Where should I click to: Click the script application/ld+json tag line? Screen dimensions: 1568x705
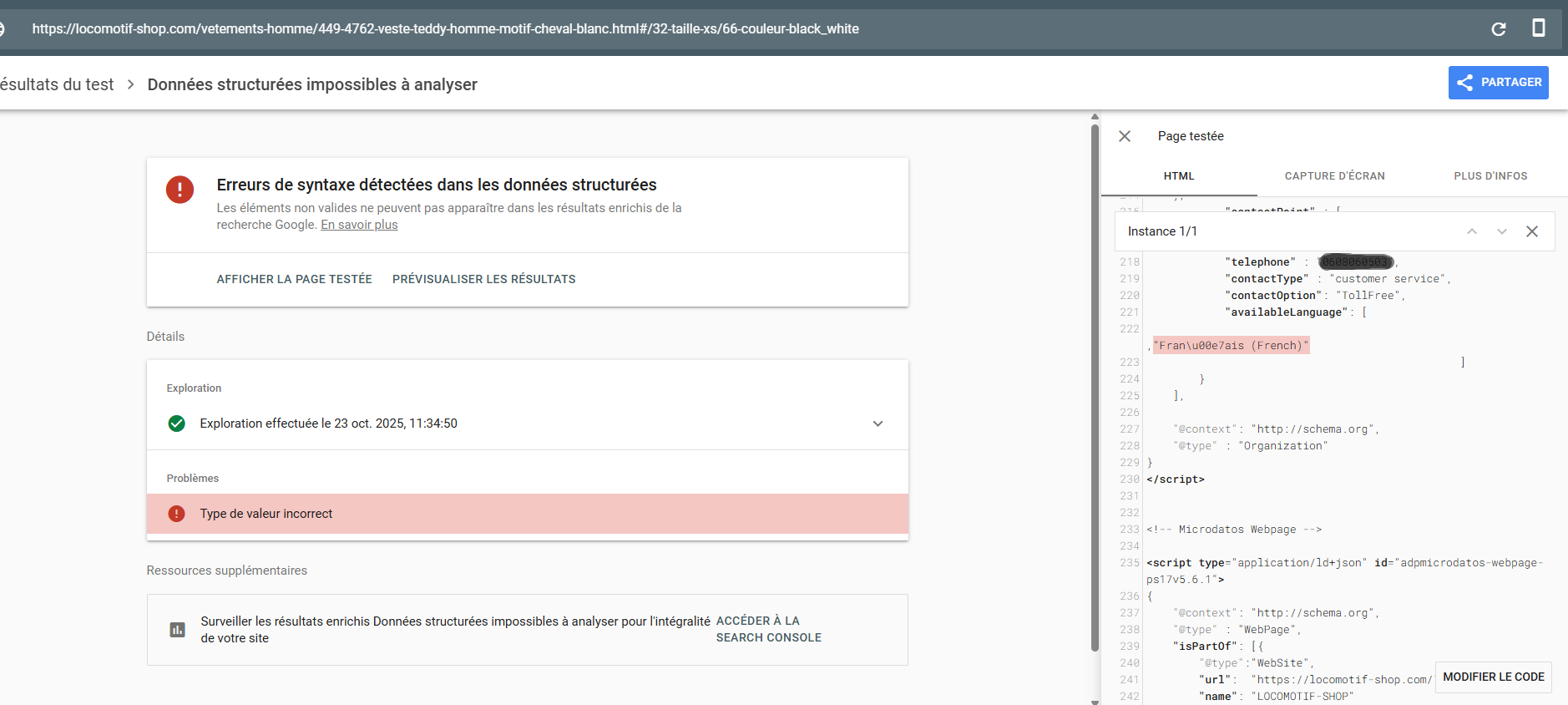1344,571
